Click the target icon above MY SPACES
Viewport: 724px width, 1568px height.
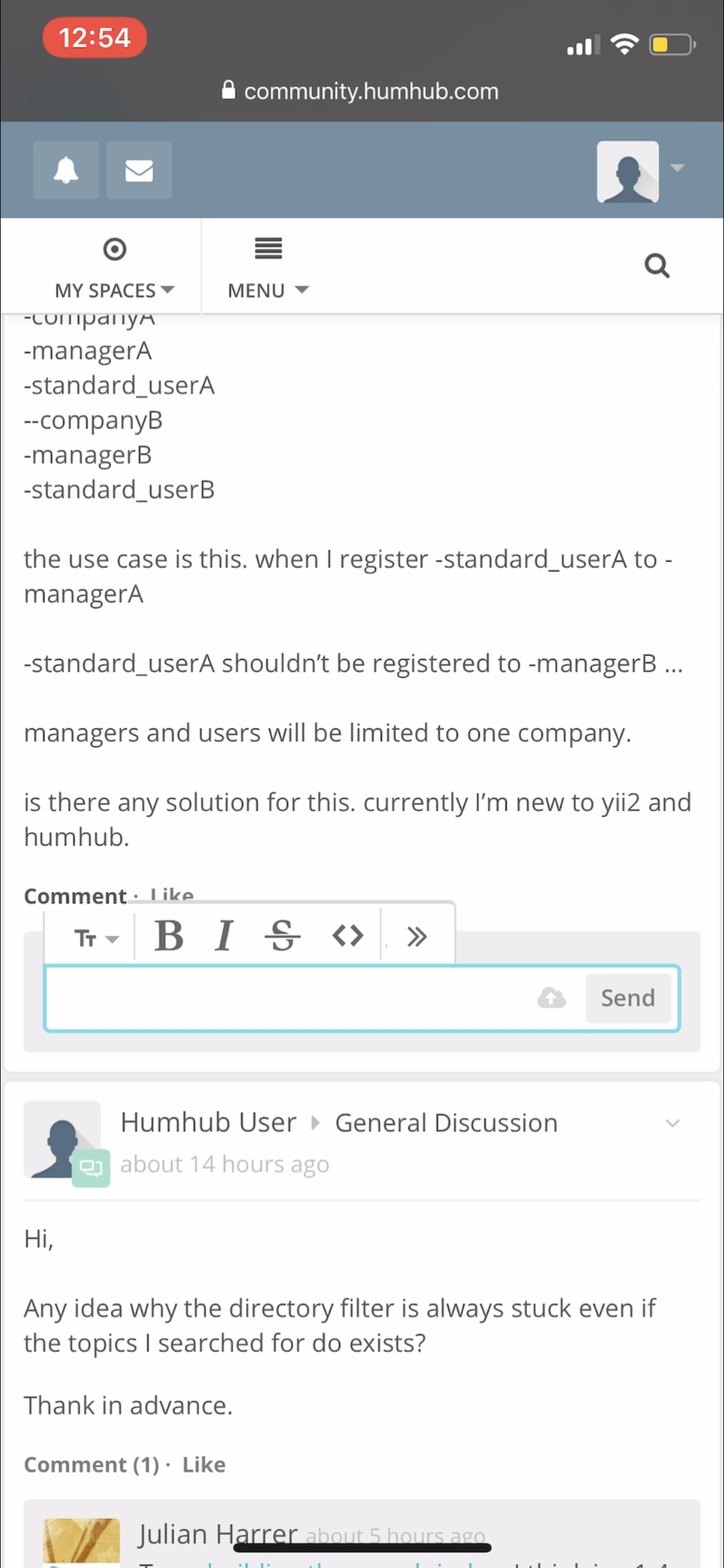pos(114,249)
